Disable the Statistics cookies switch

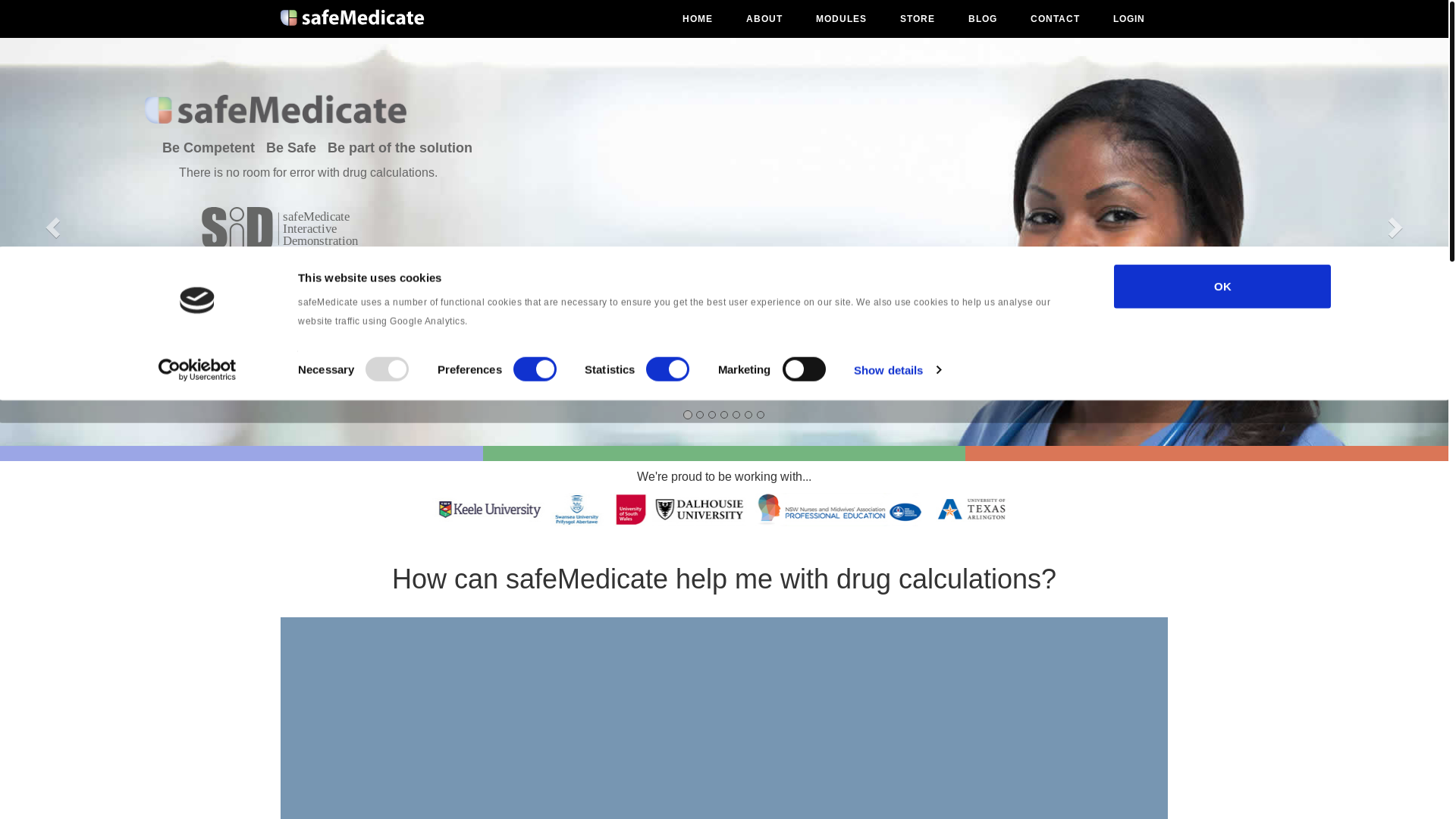(667, 369)
